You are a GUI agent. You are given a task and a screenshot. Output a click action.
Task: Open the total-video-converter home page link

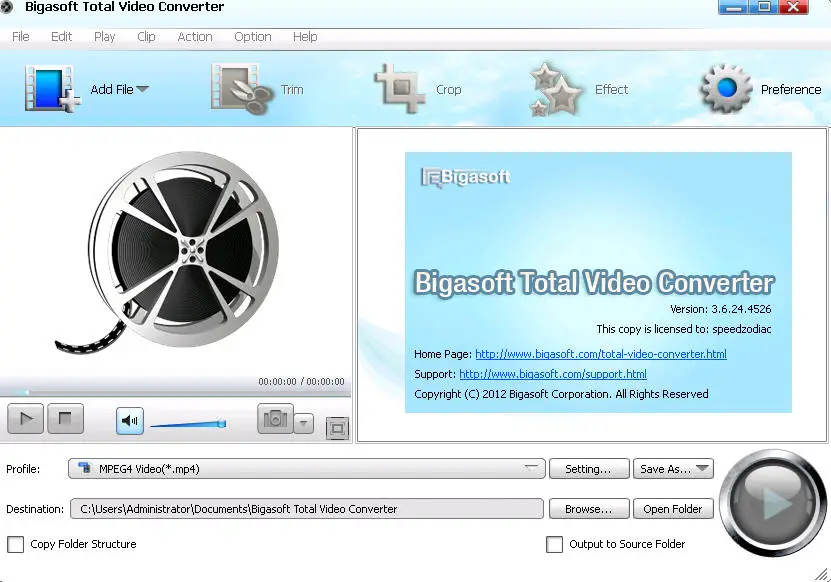[601, 354]
